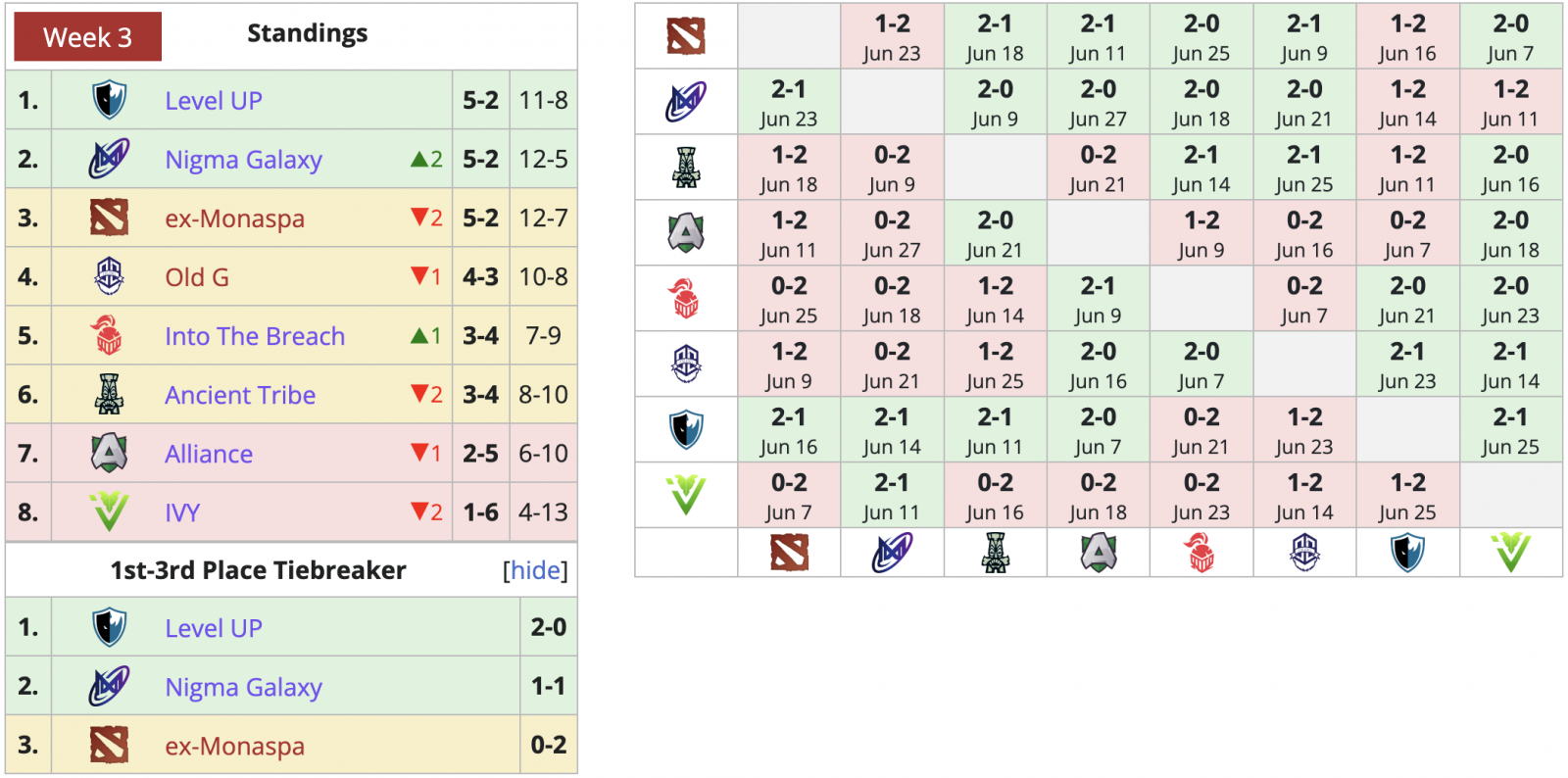Click the Level UP shield logo in standings row 1
The image size is (1568, 778).
coord(109,100)
